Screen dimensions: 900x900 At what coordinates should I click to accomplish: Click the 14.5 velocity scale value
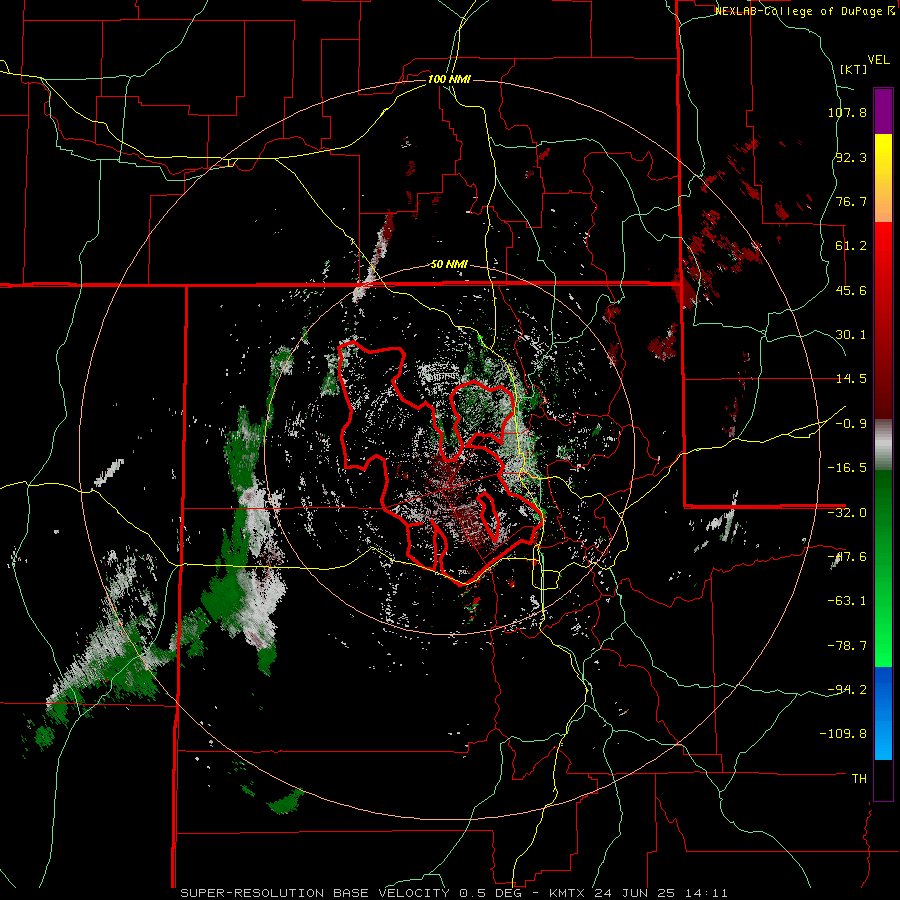click(x=851, y=379)
